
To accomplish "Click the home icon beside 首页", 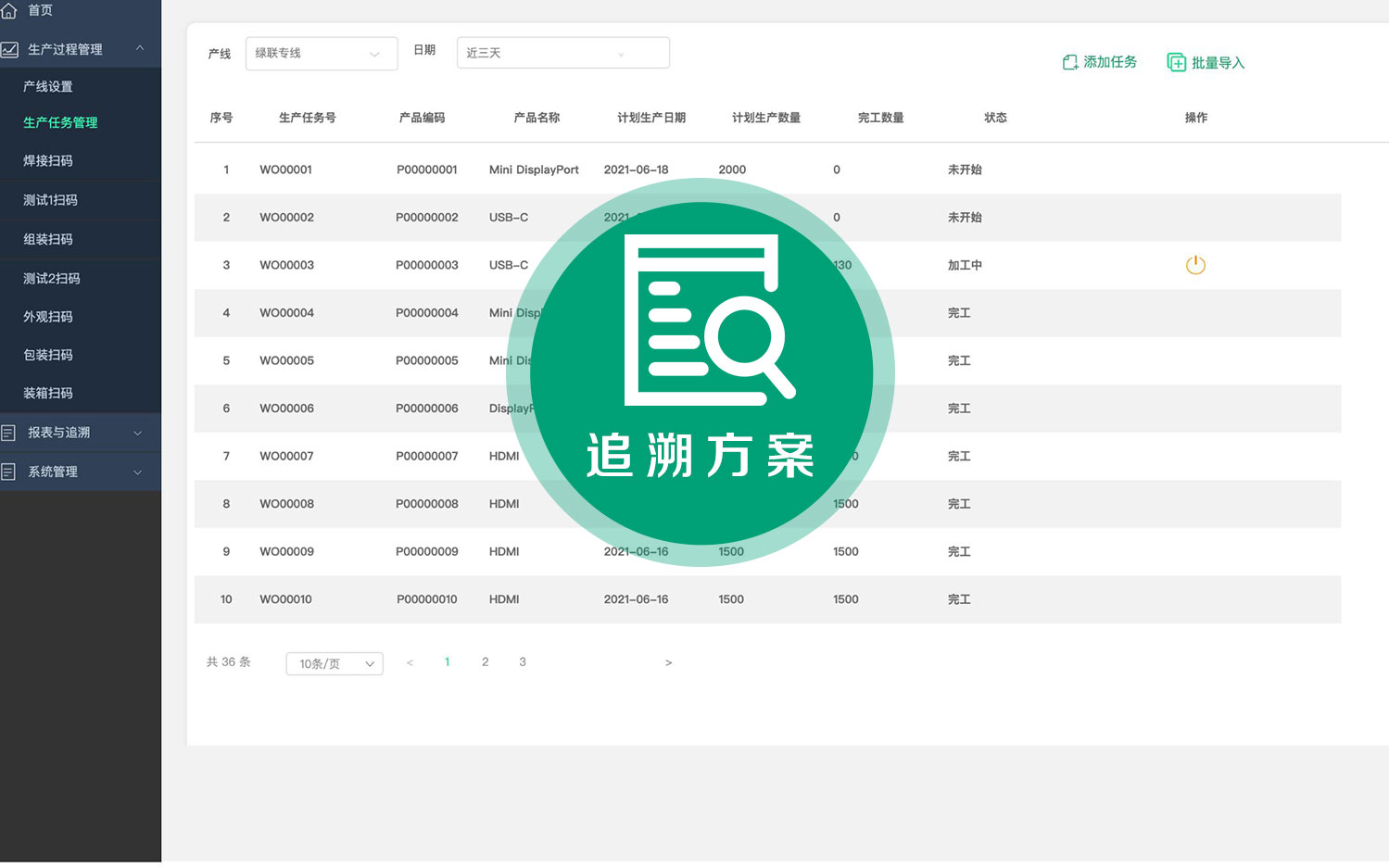I will (10, 10).
